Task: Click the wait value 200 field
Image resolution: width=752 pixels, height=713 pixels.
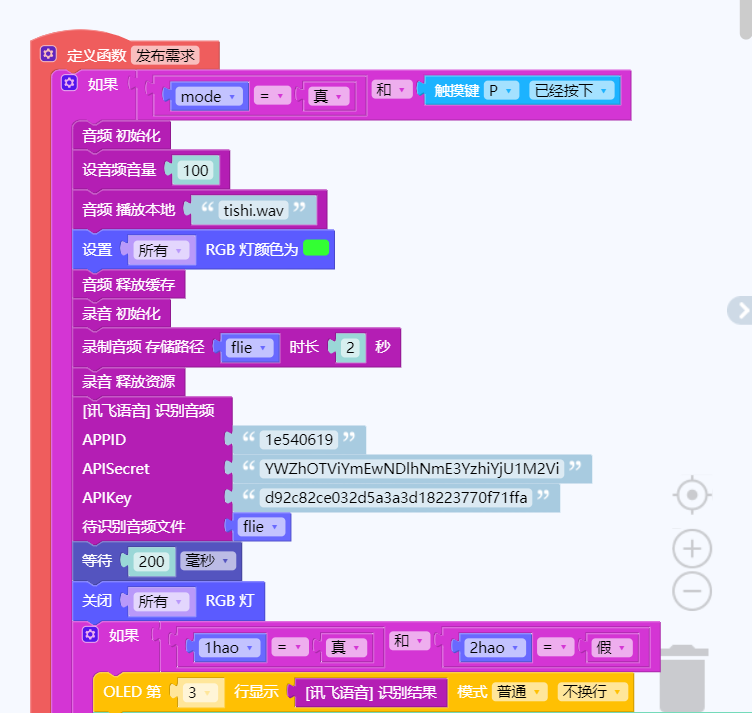Action: [x=151, y=561]
